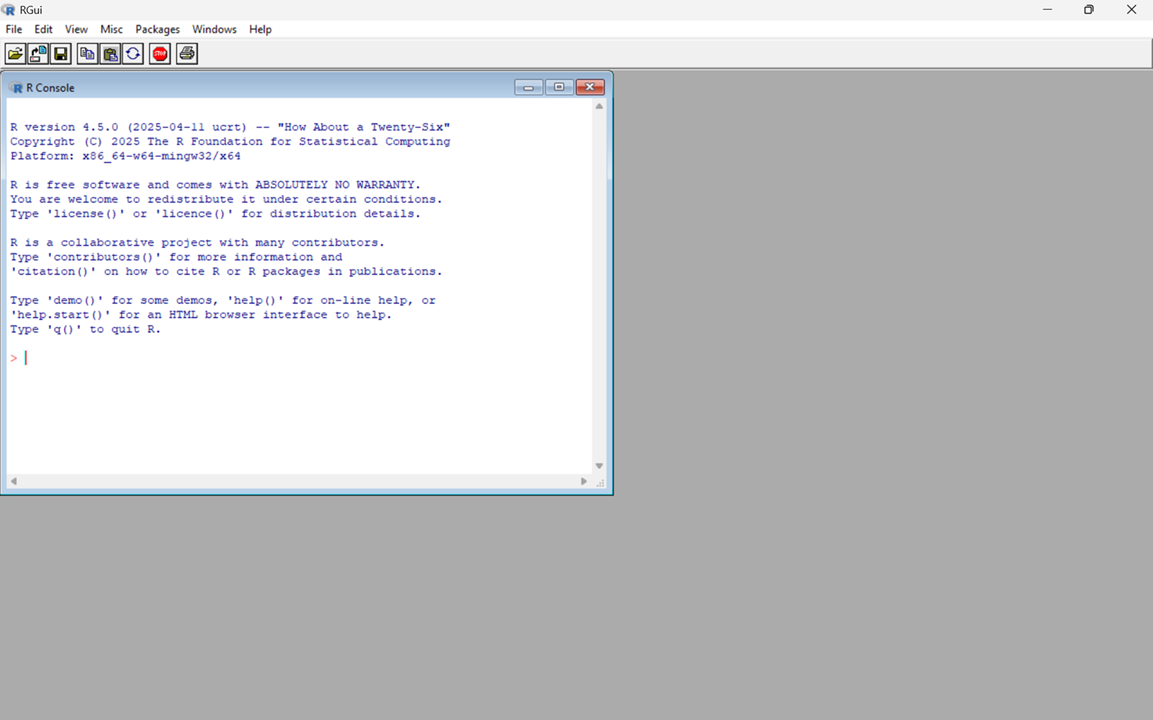Open the View menu
Image resolution: width=1153 pixels, height=720 pixels.
coord(76,30)
